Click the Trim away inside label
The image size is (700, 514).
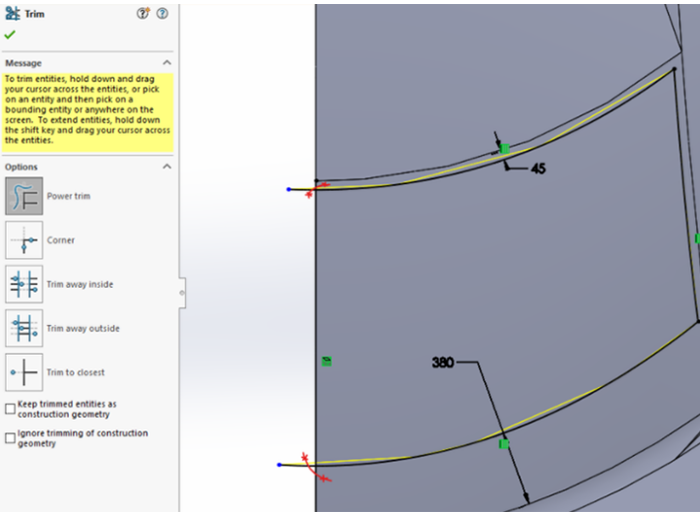[x=80, y=284]
